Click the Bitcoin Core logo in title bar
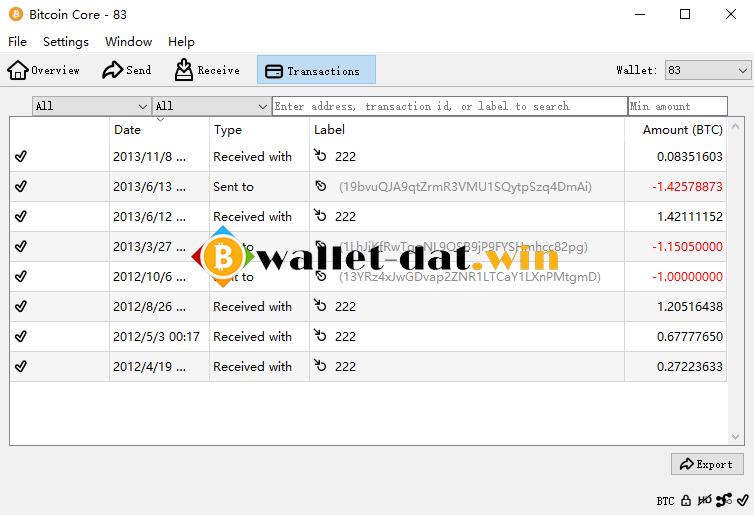The height and width of the screenshot is (515, 754). tap(16, 14)
